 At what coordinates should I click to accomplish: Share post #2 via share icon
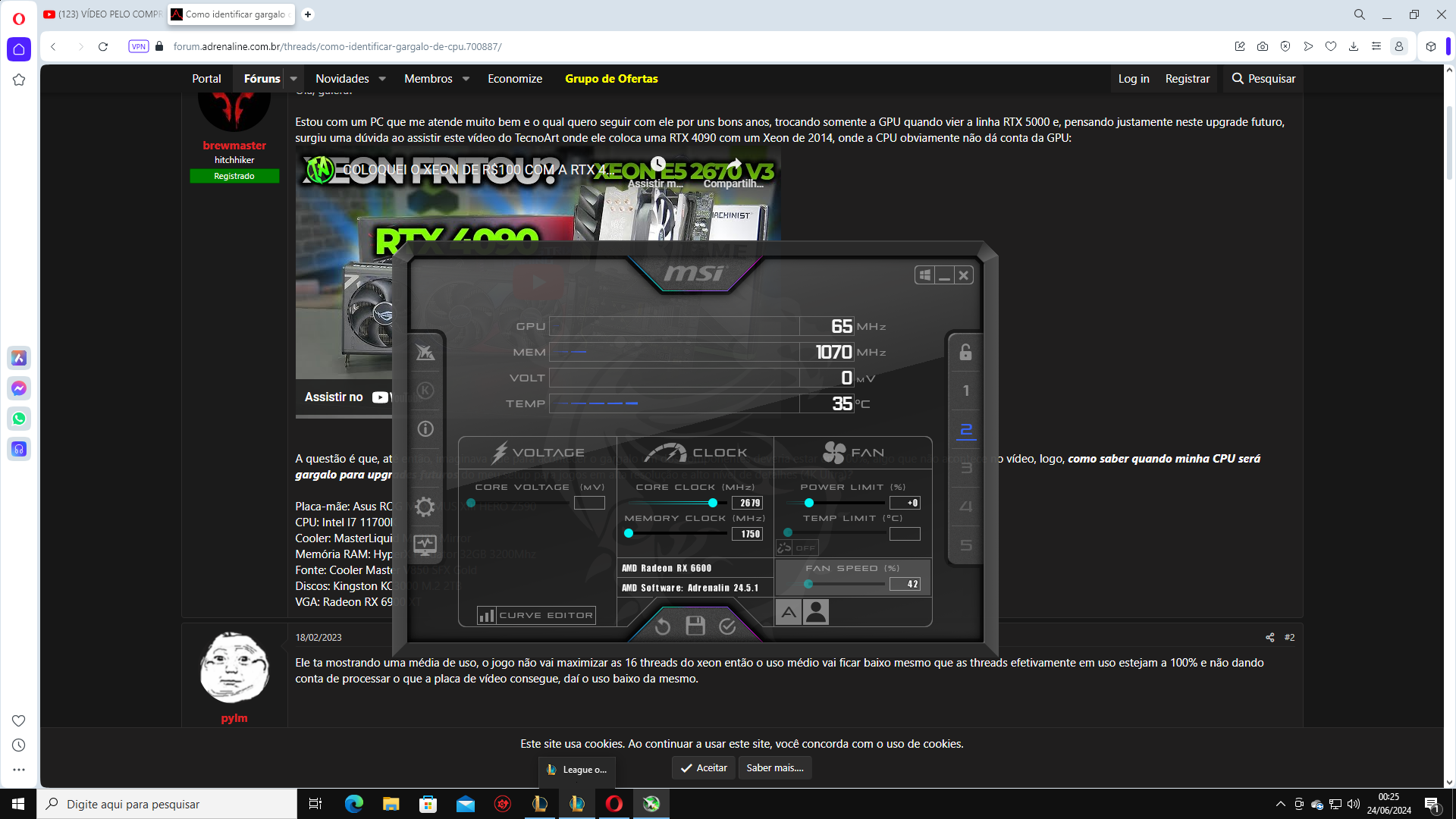coord(1269,638)
